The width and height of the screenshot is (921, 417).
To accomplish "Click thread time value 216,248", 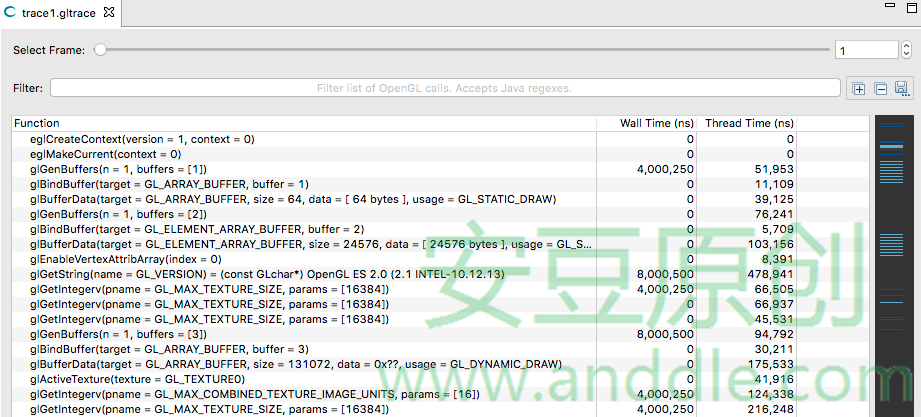I will pos(770,409).
